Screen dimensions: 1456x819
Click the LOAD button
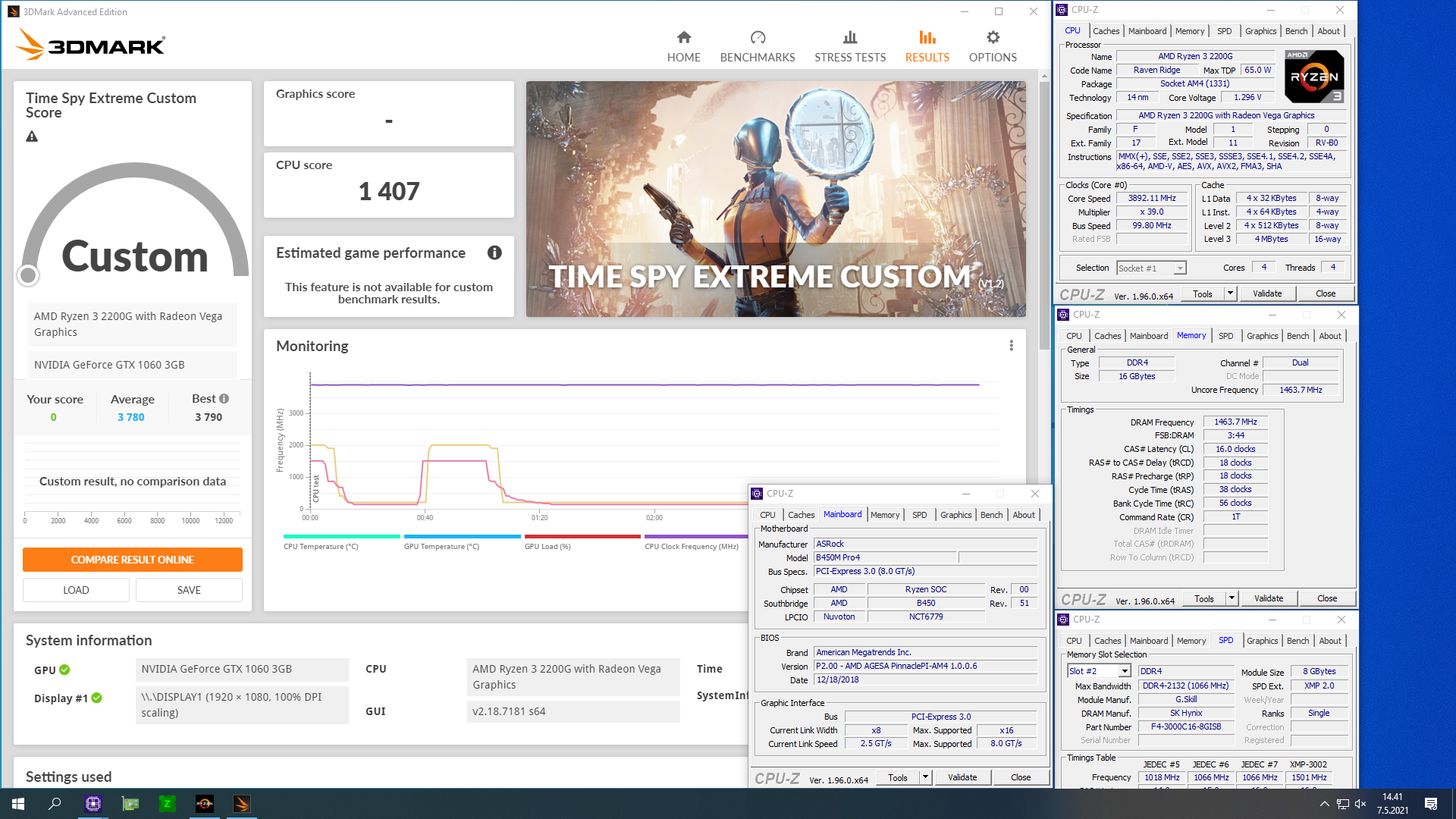point(76,590)
